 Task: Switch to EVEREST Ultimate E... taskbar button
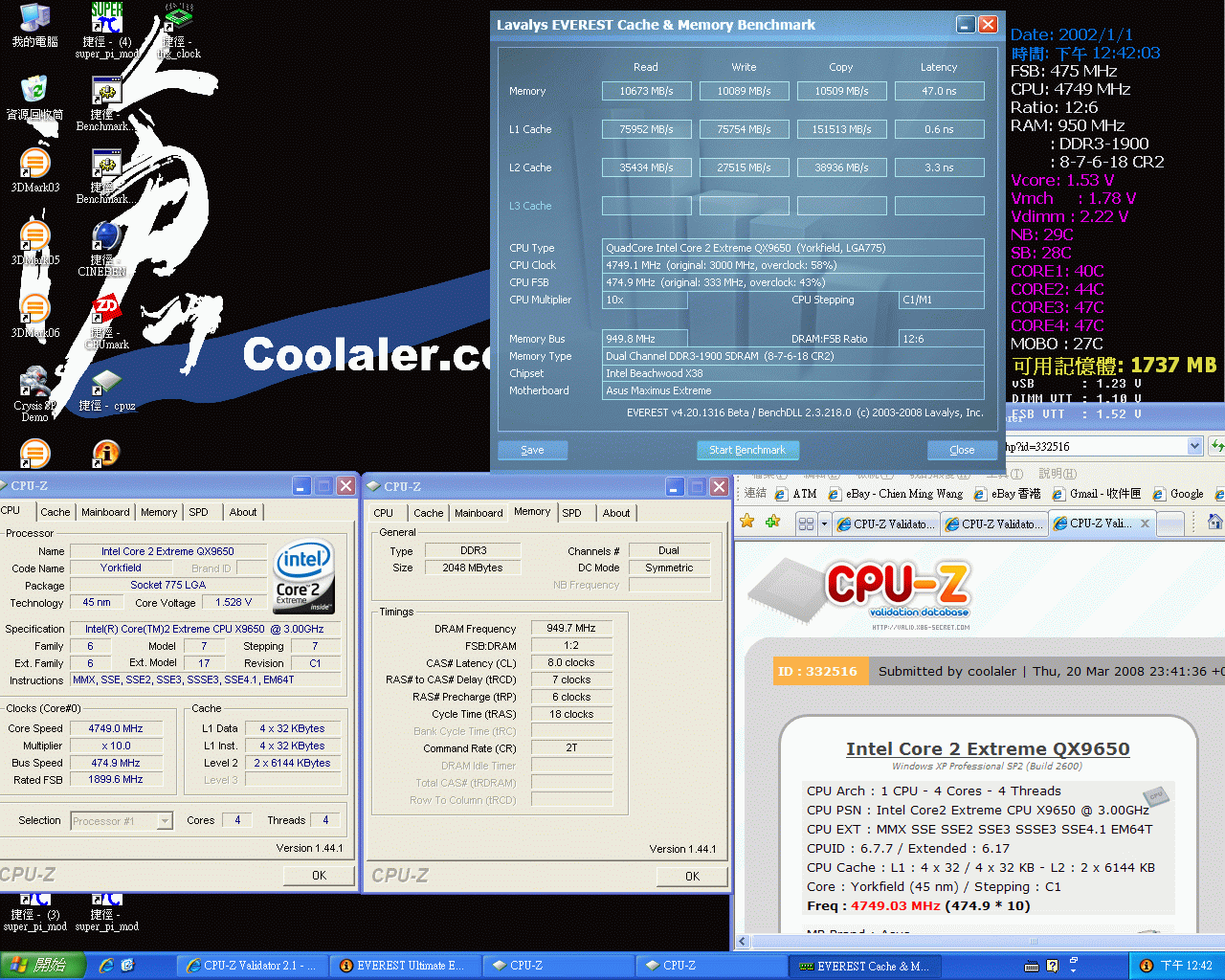405,966
